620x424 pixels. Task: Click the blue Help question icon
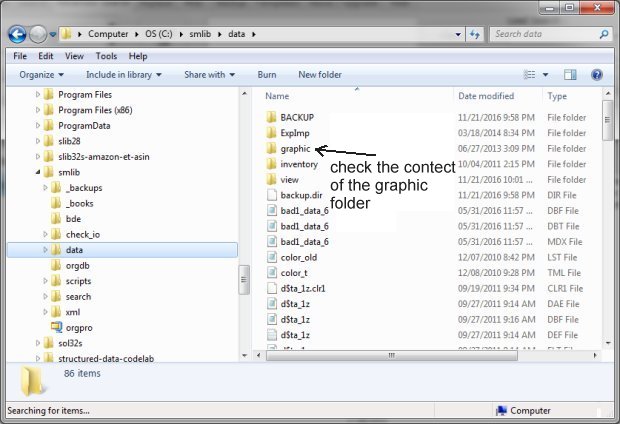tap(597, 75)
